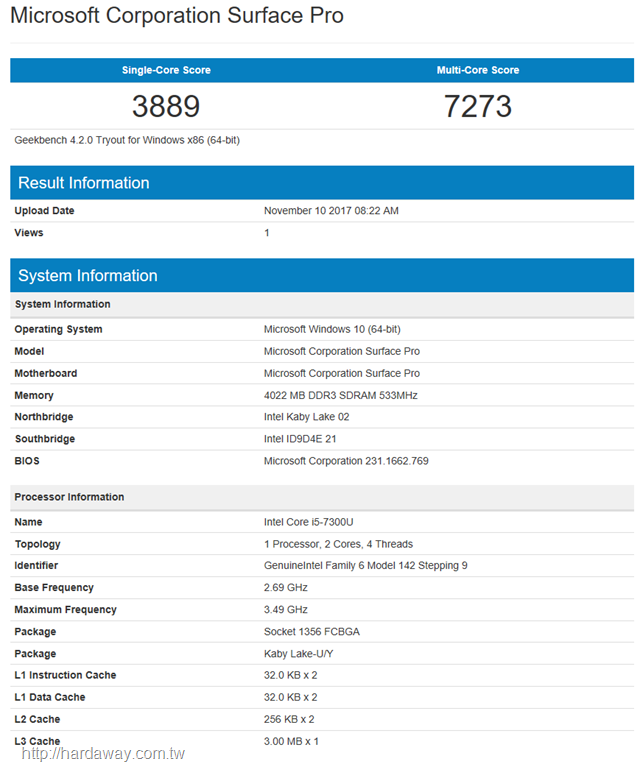
Task: Select the single-core score 3889
Action: (x=166, y=106)
